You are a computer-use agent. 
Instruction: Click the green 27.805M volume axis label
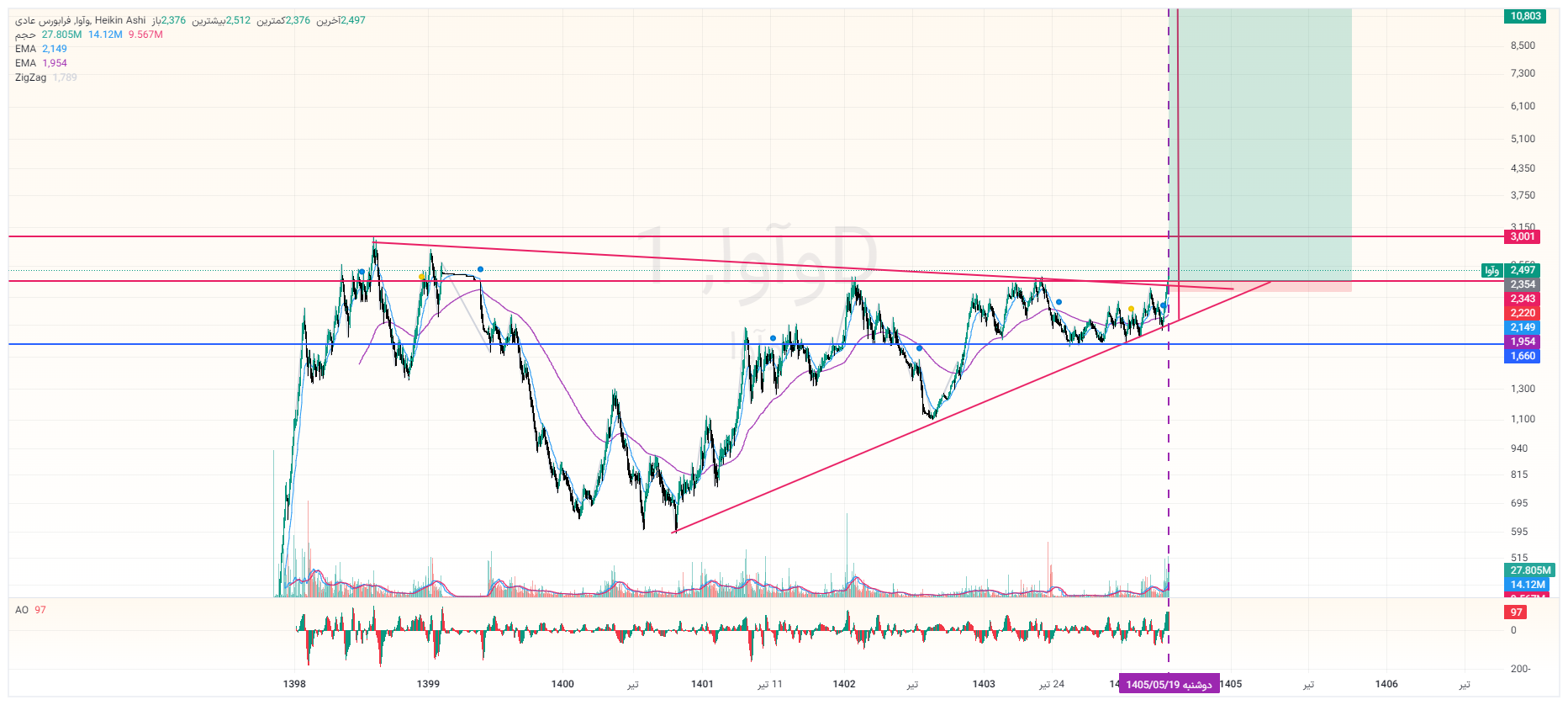[x=1530, y=570]
